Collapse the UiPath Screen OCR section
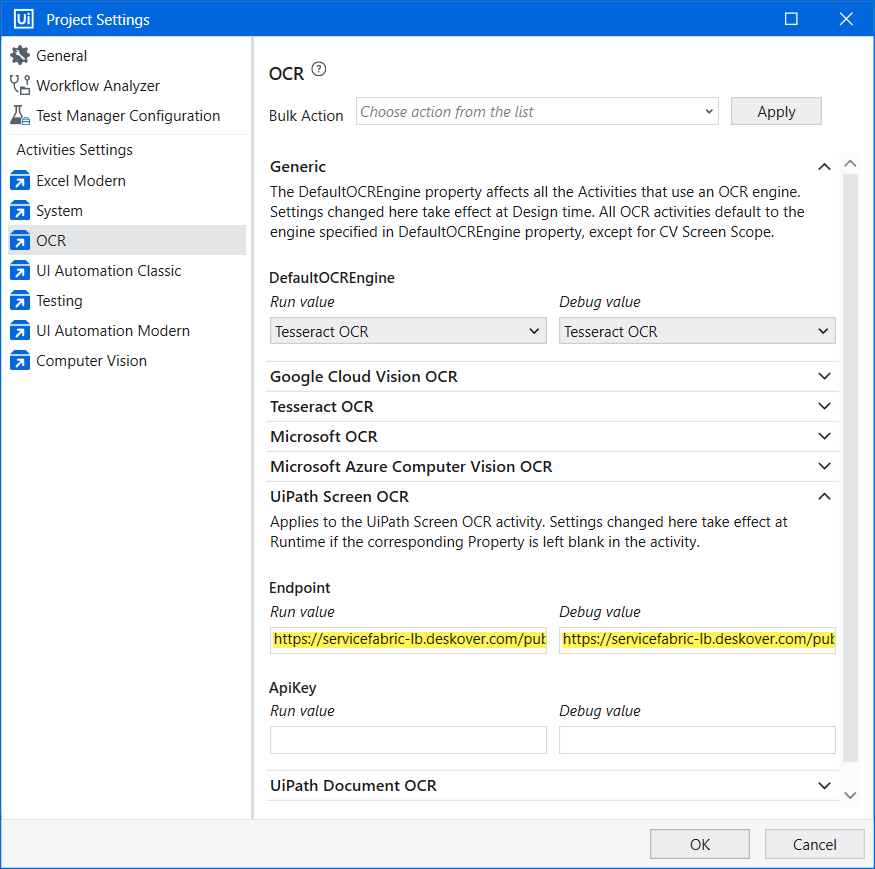 [824, 497]
